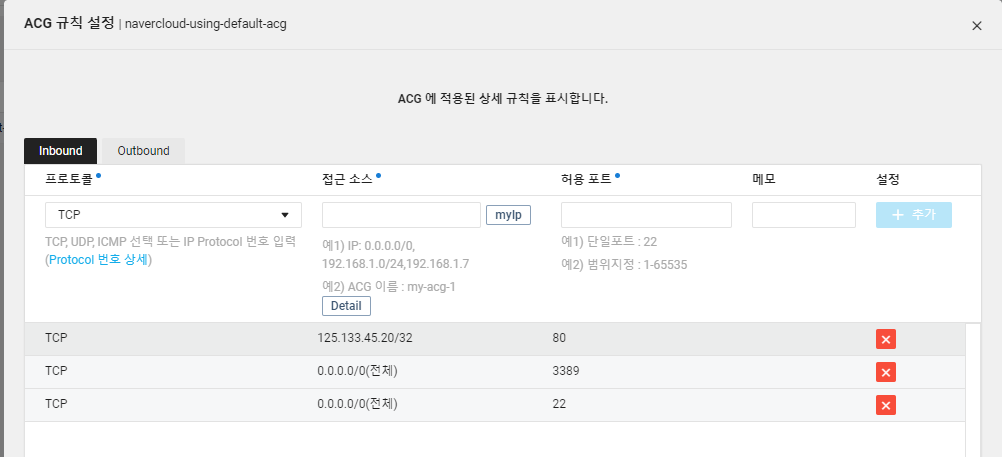Click the Detail button
Image resolution: width=1002 pixels, height=457 pixels.
click(x=346, y=306)
